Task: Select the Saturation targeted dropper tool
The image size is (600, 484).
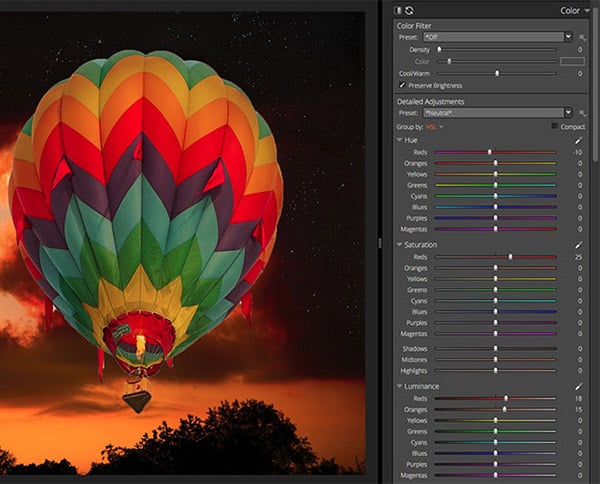Action: pos(578,245)
